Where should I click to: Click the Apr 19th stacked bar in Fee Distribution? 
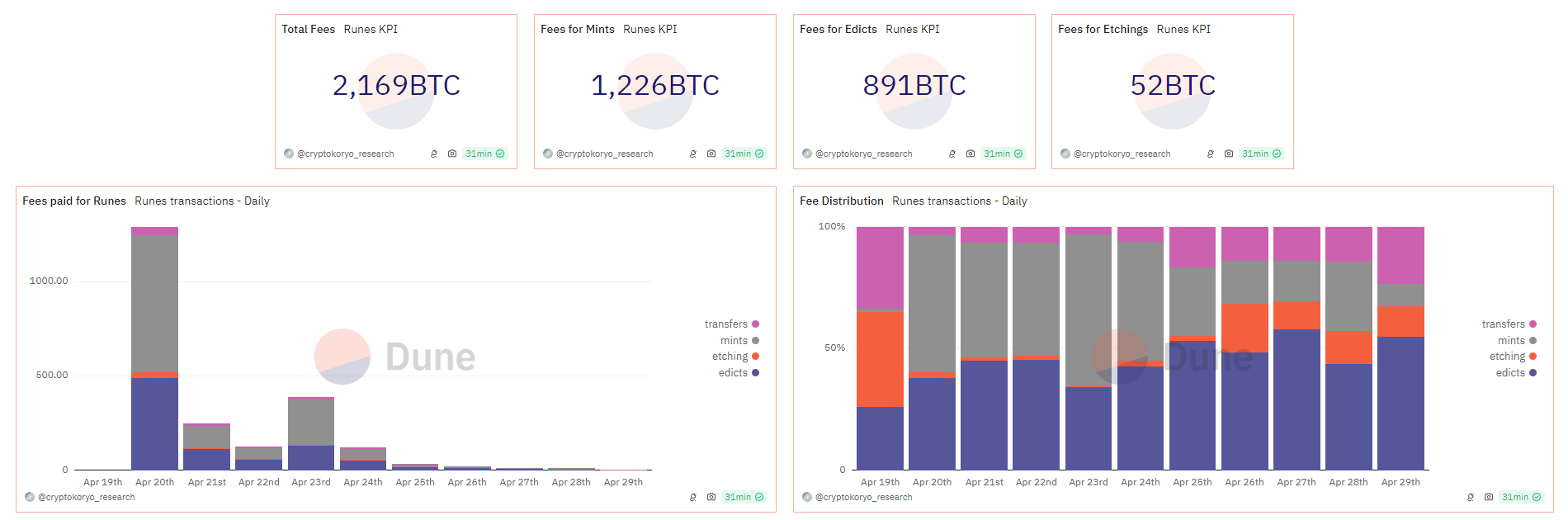pyautogui.click(x=880, y=347)
